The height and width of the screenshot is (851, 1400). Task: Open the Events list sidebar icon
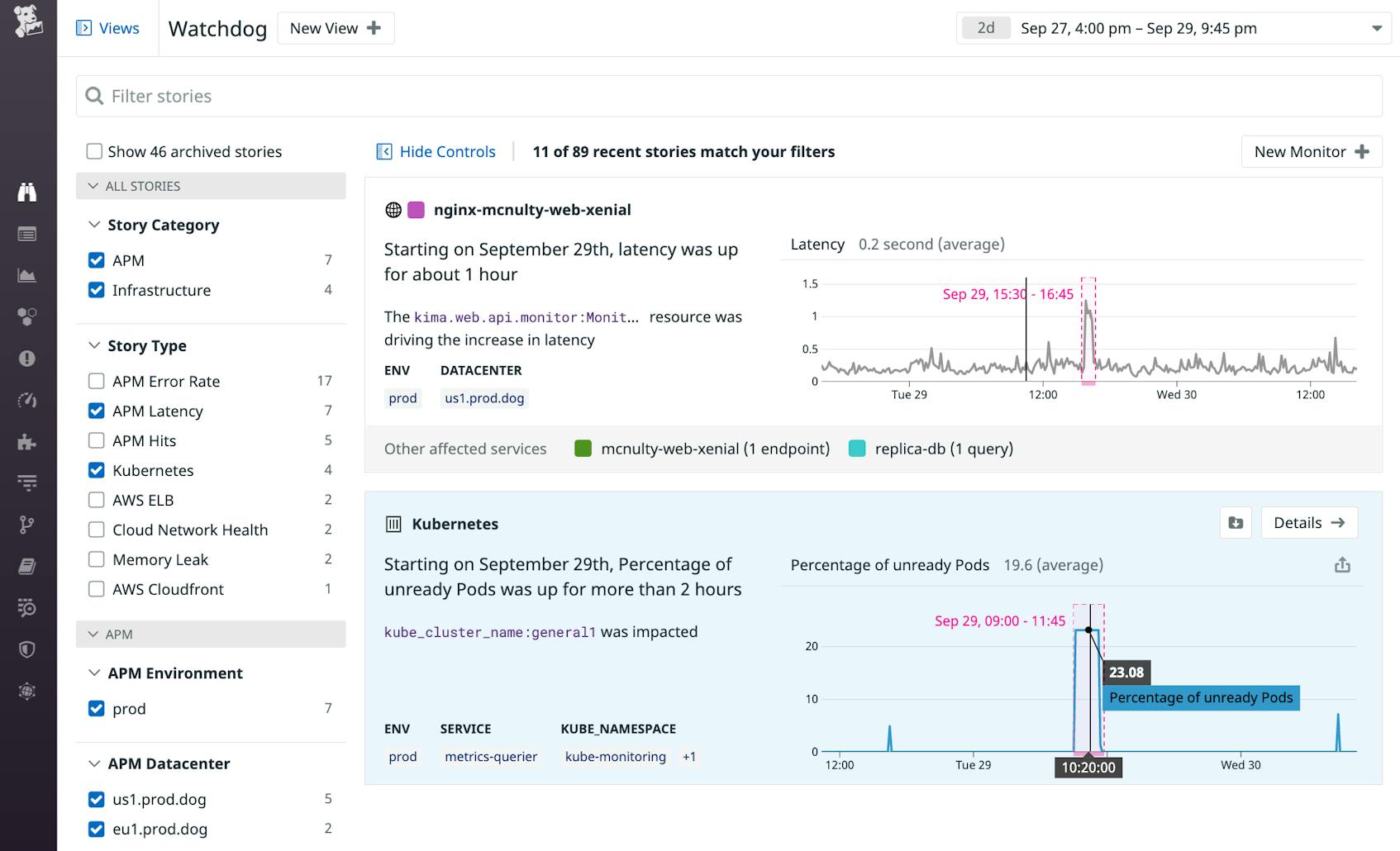click(28, 234)
